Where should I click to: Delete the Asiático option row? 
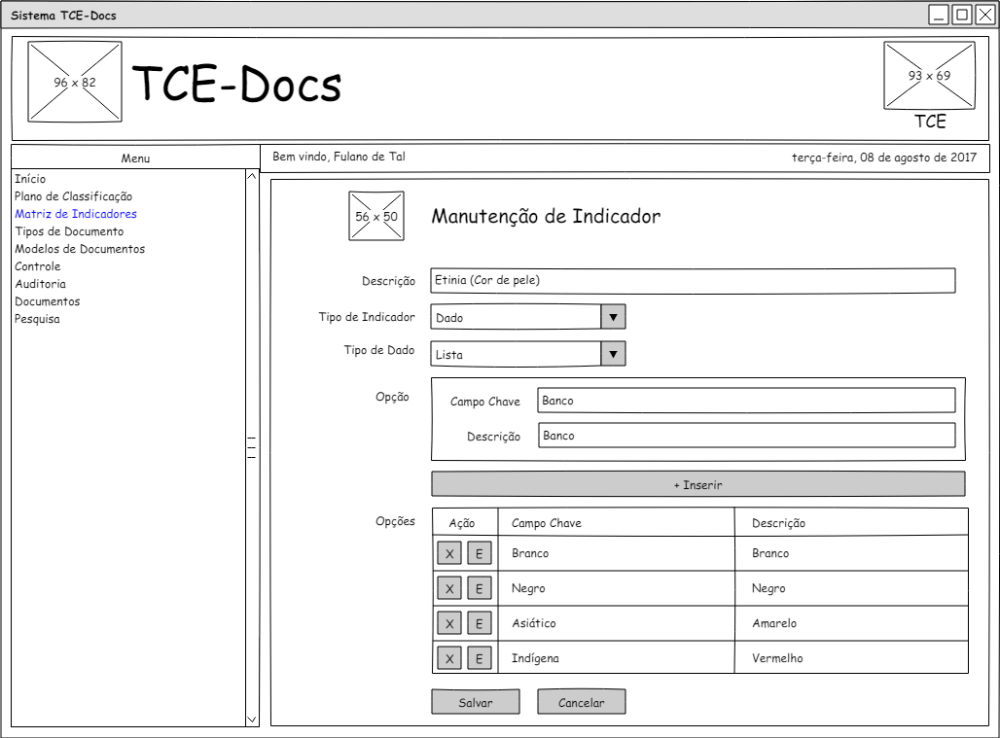click(x=450, y=624)
